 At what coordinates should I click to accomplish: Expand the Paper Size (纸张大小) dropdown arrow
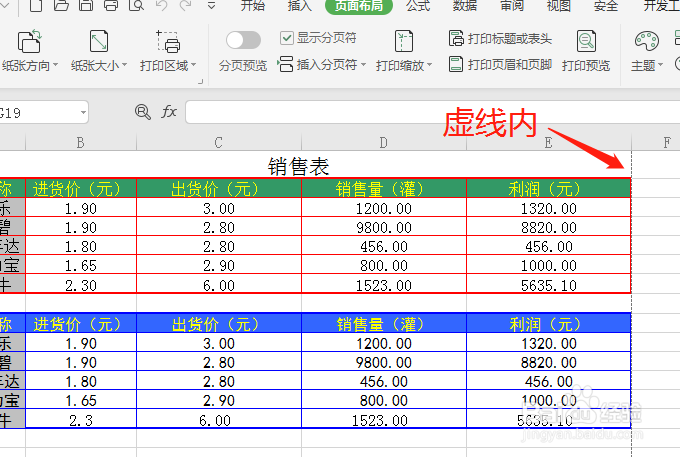124,65
